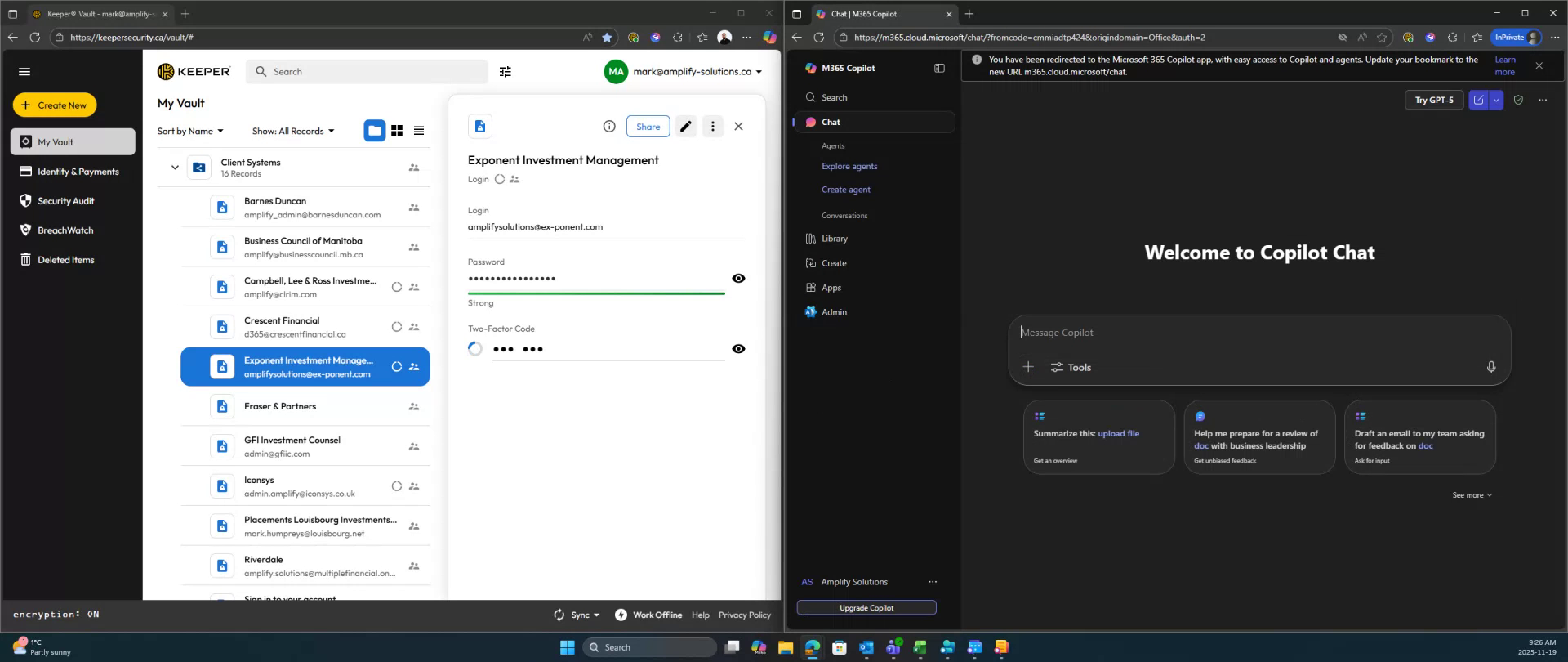This screenshot has width=1568, height=662.
Task: Open the Create agent link
Action: point(846,190)
